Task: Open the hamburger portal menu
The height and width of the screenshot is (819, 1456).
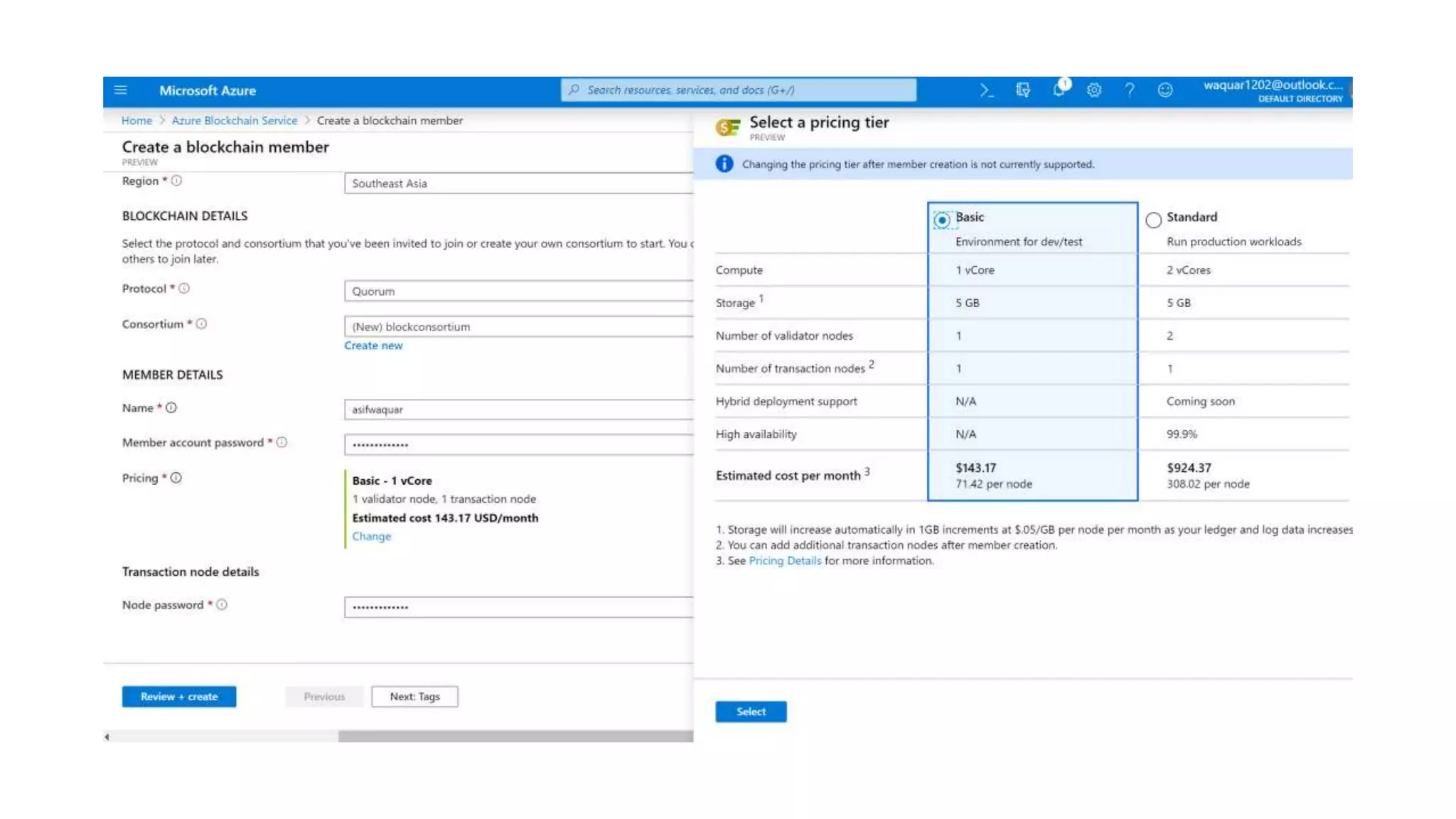Action: (x=120, y=90)
